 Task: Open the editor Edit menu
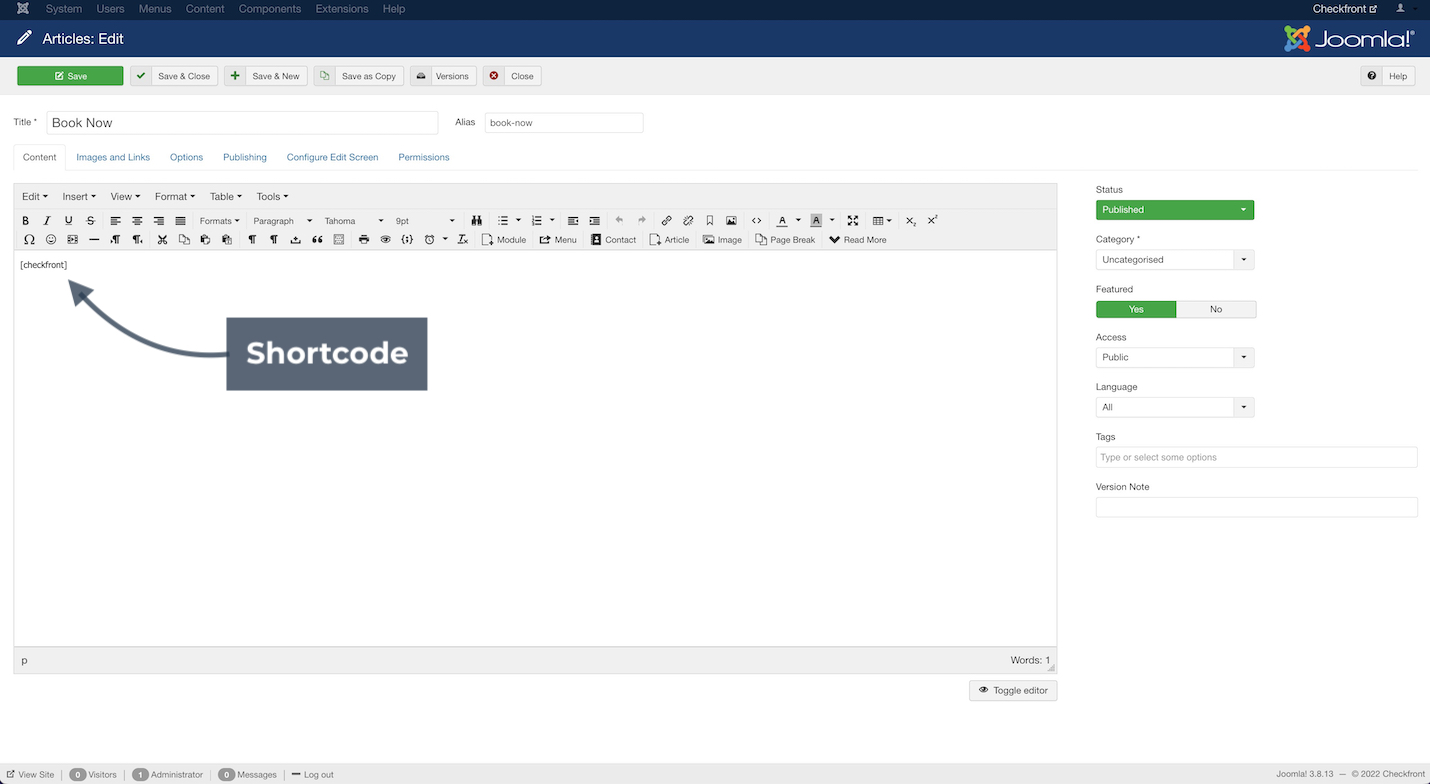[x=35, y=197]
